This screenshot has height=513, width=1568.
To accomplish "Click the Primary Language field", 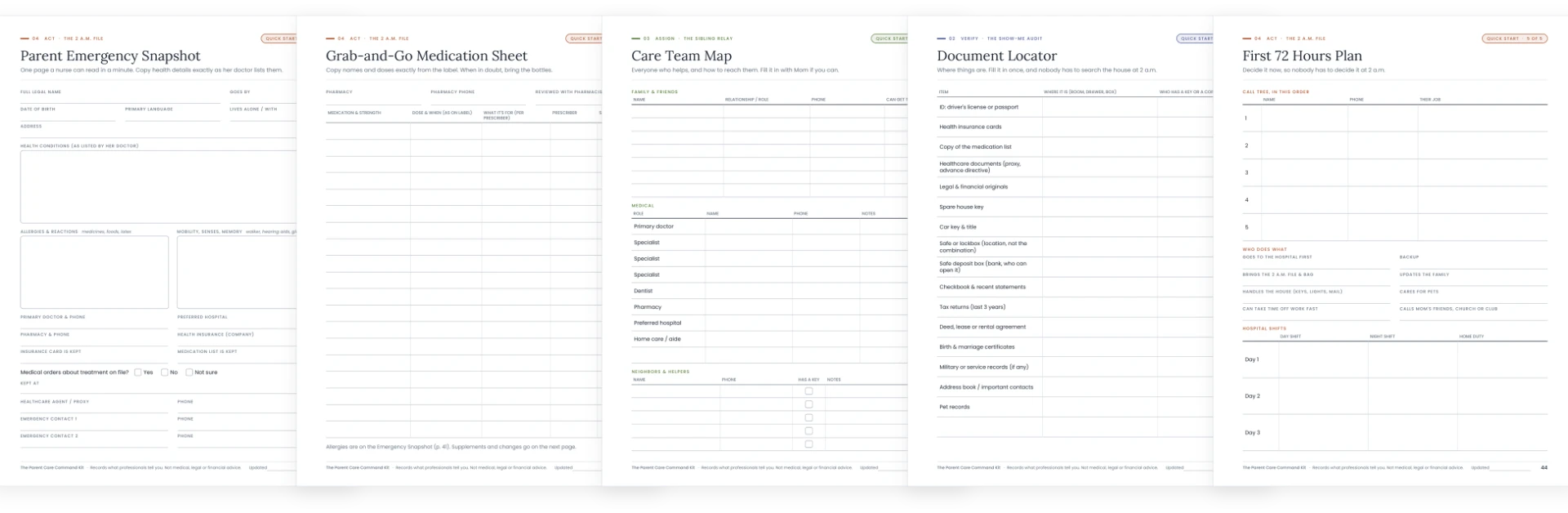I will (x=172, y=114).
